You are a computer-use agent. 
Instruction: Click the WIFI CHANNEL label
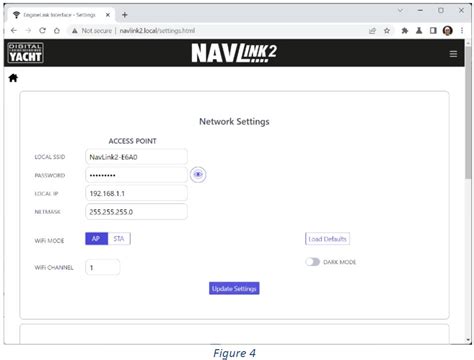(x=54, y=267)
